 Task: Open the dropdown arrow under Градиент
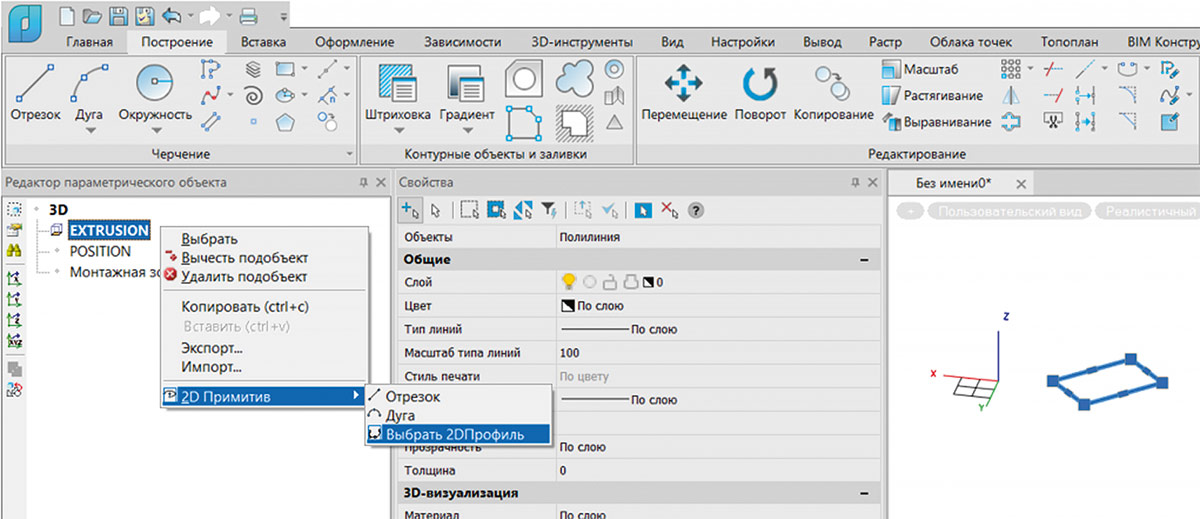(x=466, y=130)
